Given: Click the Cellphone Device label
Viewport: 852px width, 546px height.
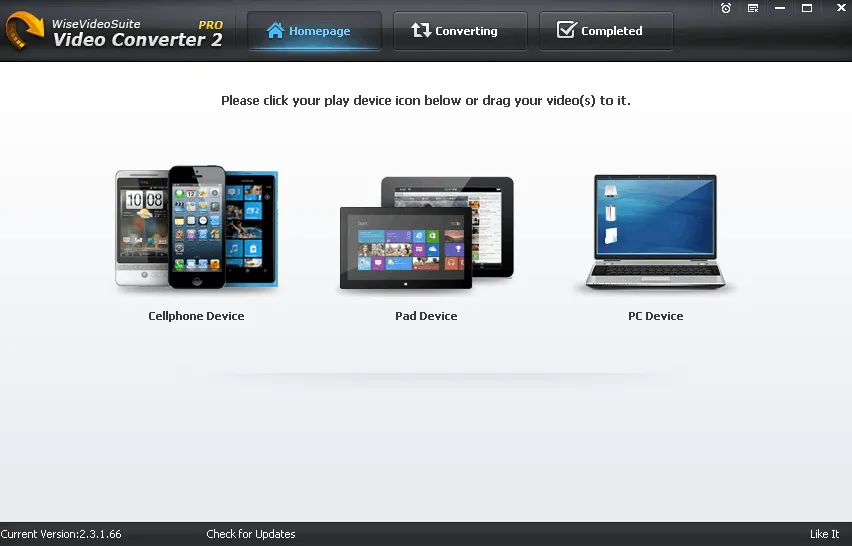Looking at the screenshot, I should [196, 316].
